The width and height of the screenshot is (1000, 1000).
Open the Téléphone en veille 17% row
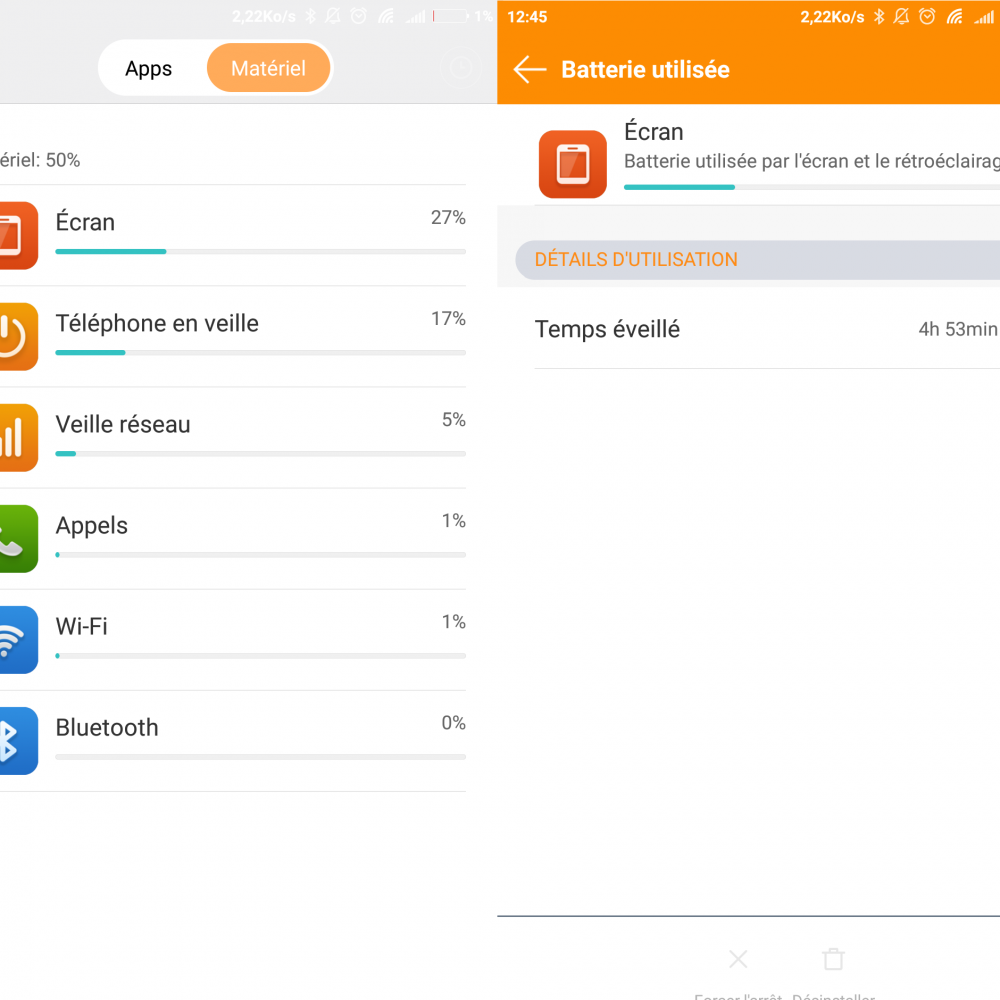click(x=233, y=337)
